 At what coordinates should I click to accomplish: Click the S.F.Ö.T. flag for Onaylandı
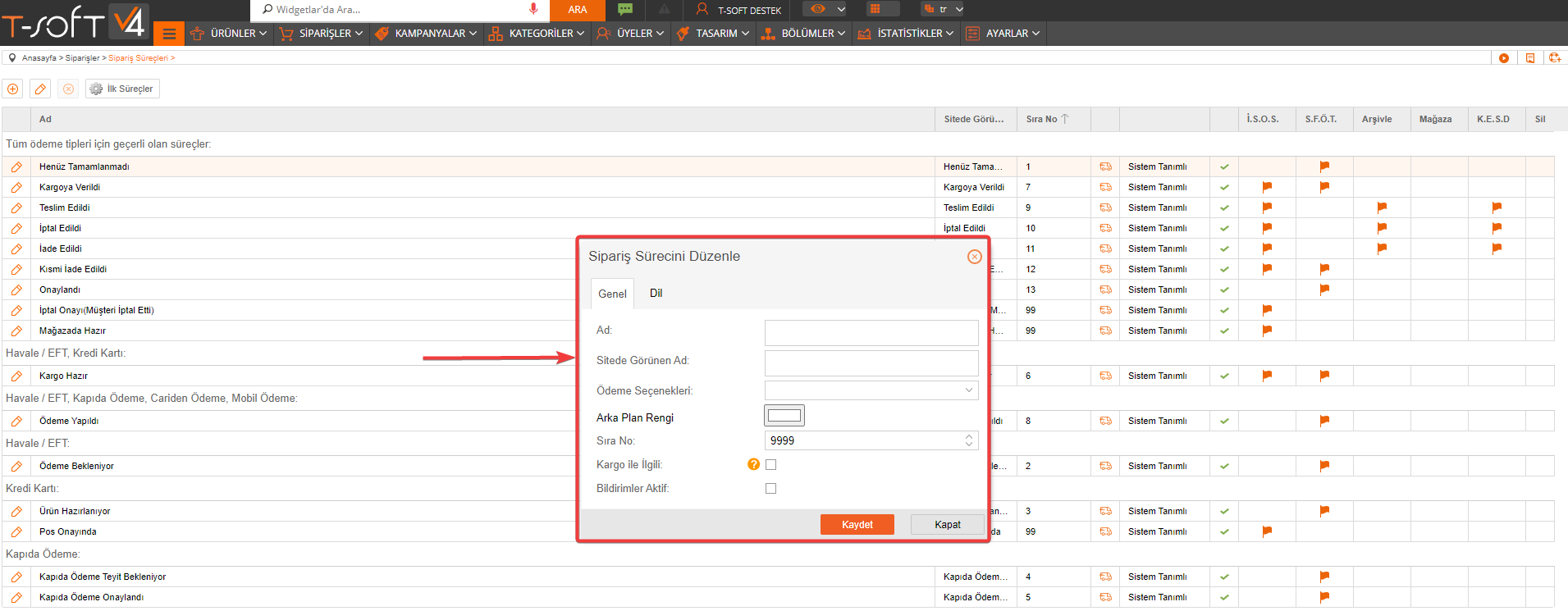[x=1324, y=290]
